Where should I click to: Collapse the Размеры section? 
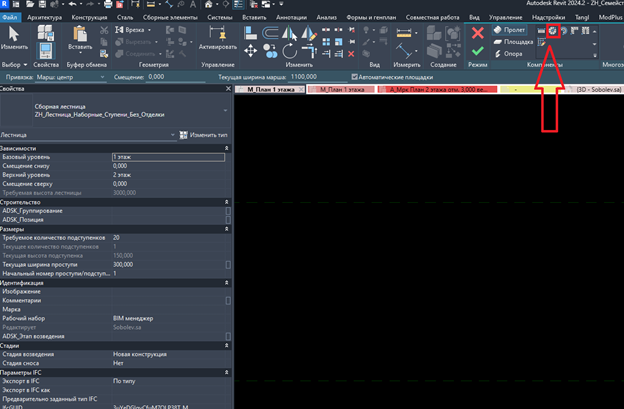[x=226, y=229]
